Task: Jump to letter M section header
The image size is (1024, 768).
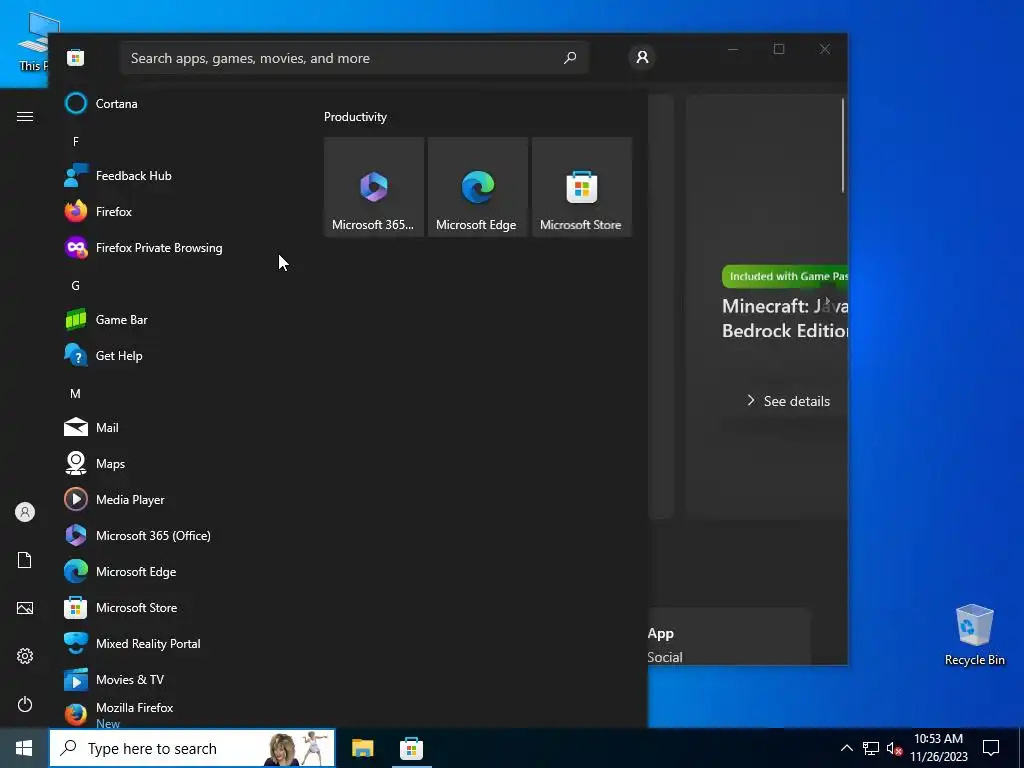Action: (x=76, y=394)
